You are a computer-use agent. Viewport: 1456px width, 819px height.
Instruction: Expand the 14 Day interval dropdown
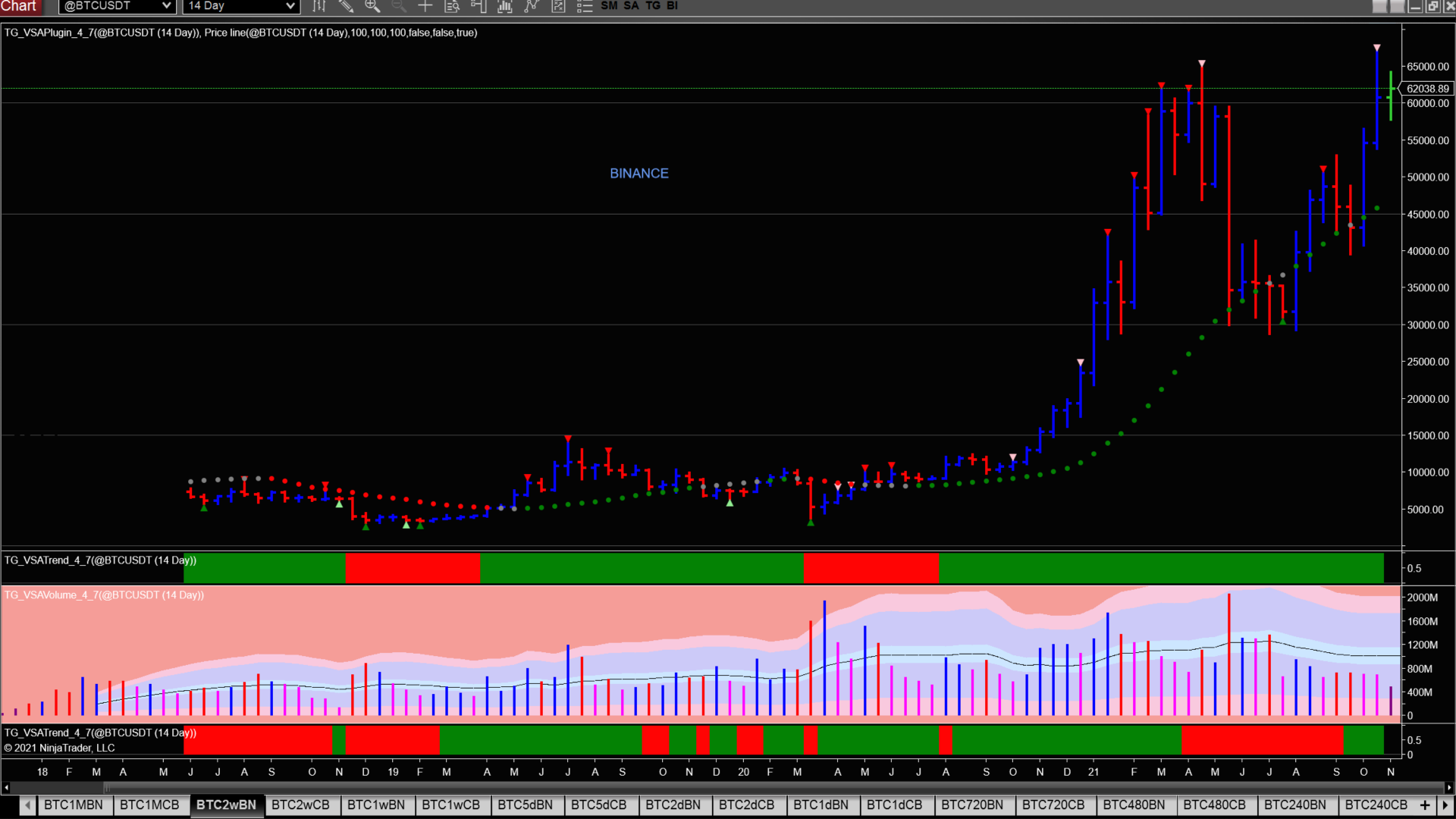click(x=241, y=6)
